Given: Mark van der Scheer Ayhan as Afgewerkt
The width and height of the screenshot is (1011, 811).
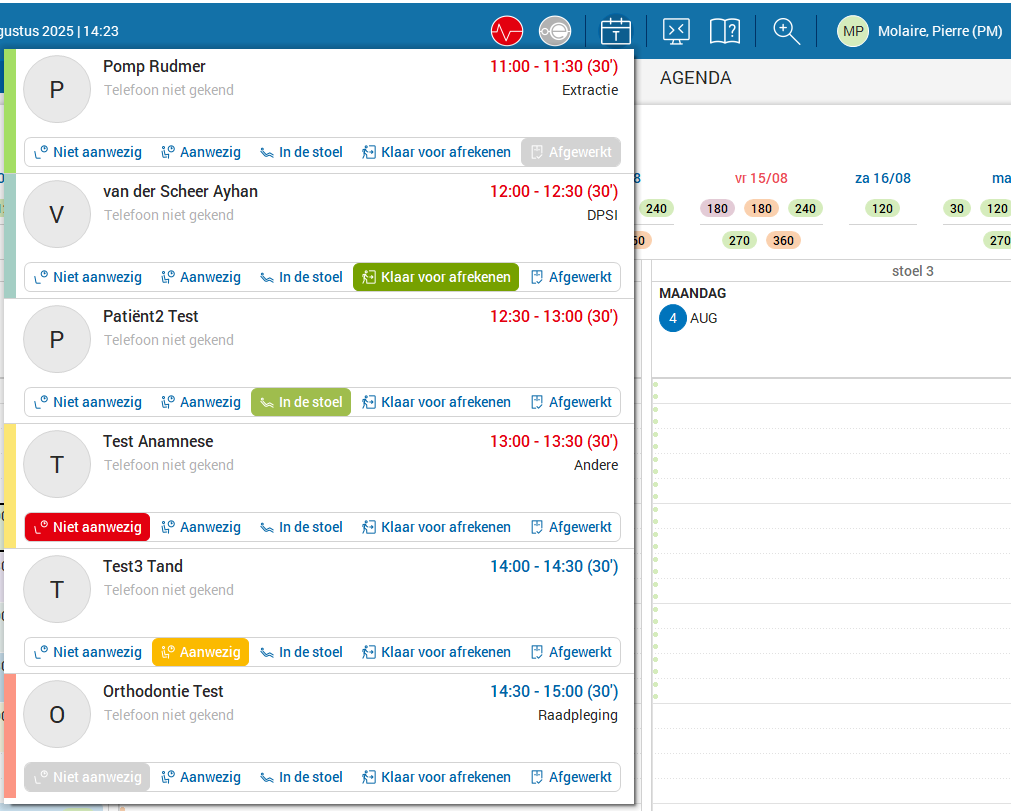Looking at the screenshot, I should 570,277.
